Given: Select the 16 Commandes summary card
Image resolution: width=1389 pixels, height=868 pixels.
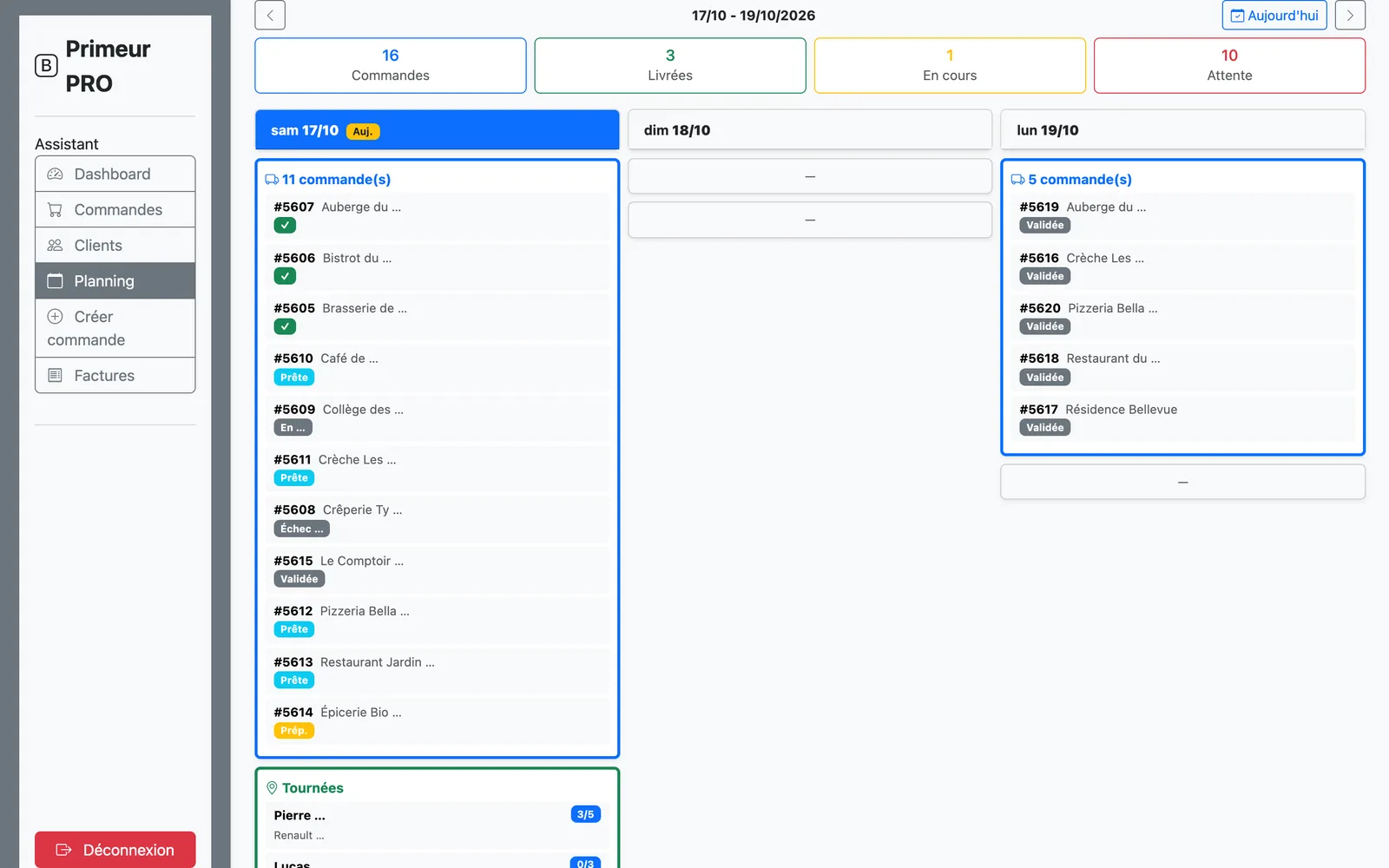Looking at the screenshot, I should [391, 65].
